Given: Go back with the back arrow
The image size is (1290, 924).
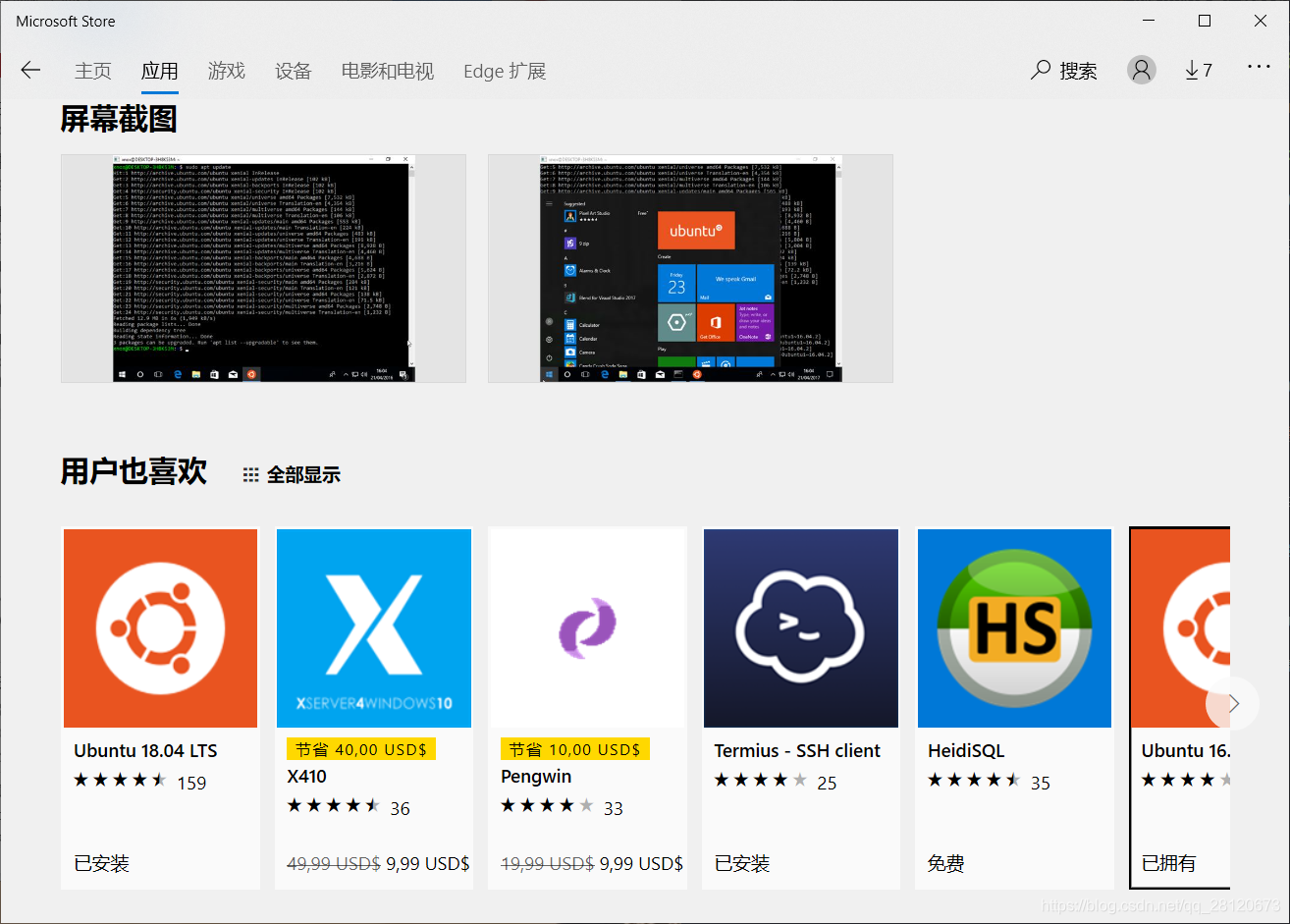Looking at the screenshot, I should point(30,70).
